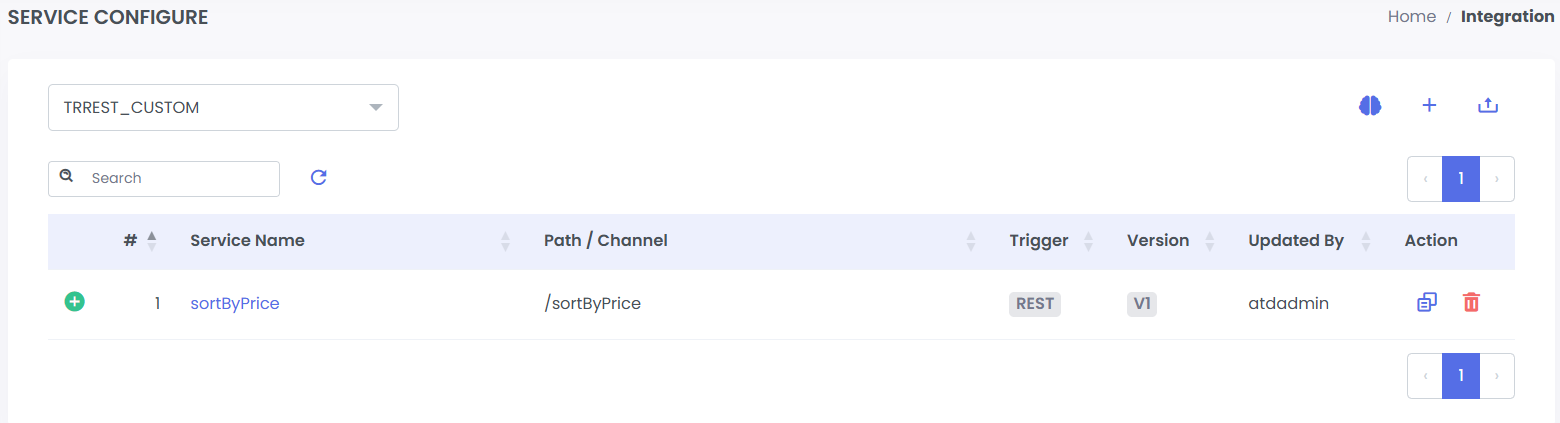Sort by Path / Channel column
Screen dimensions: 1560x423
970,241
